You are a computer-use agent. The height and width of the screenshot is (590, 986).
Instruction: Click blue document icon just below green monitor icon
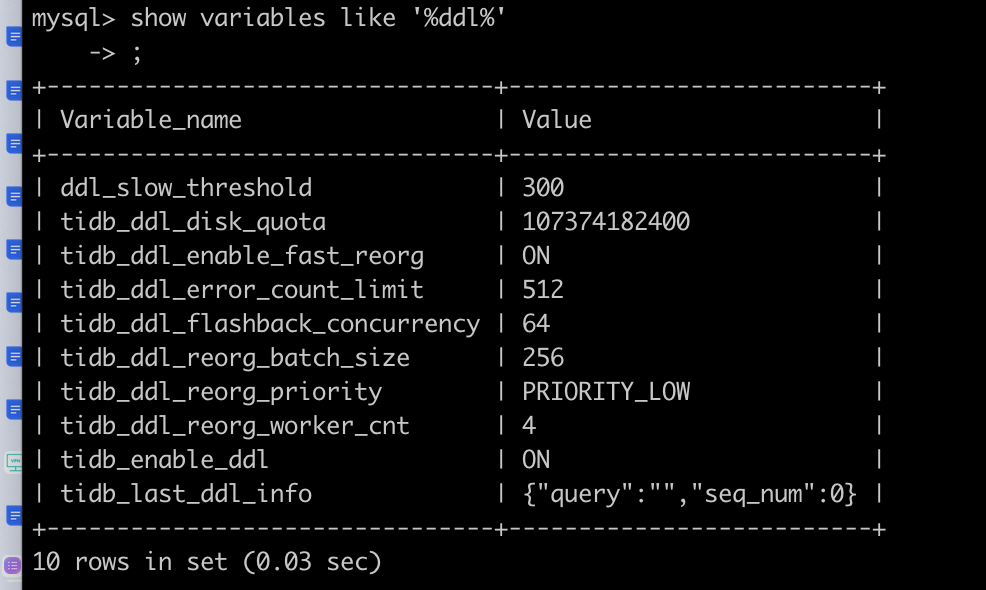click(14, 516)
